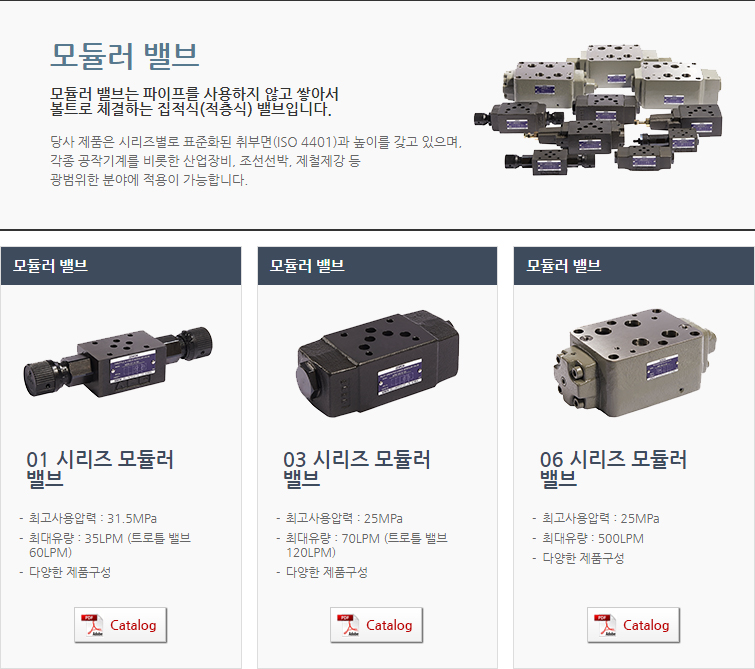Click the ISO 4401 description paragraph
This screenshot has width=755, height=669.
(256, 160)
